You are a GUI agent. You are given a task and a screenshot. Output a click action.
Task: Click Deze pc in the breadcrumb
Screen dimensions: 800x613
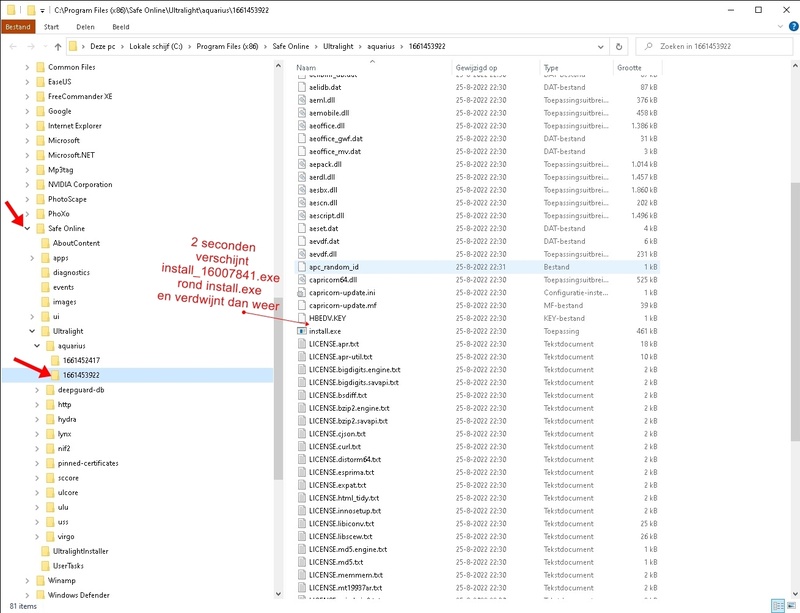coord(103,46)
